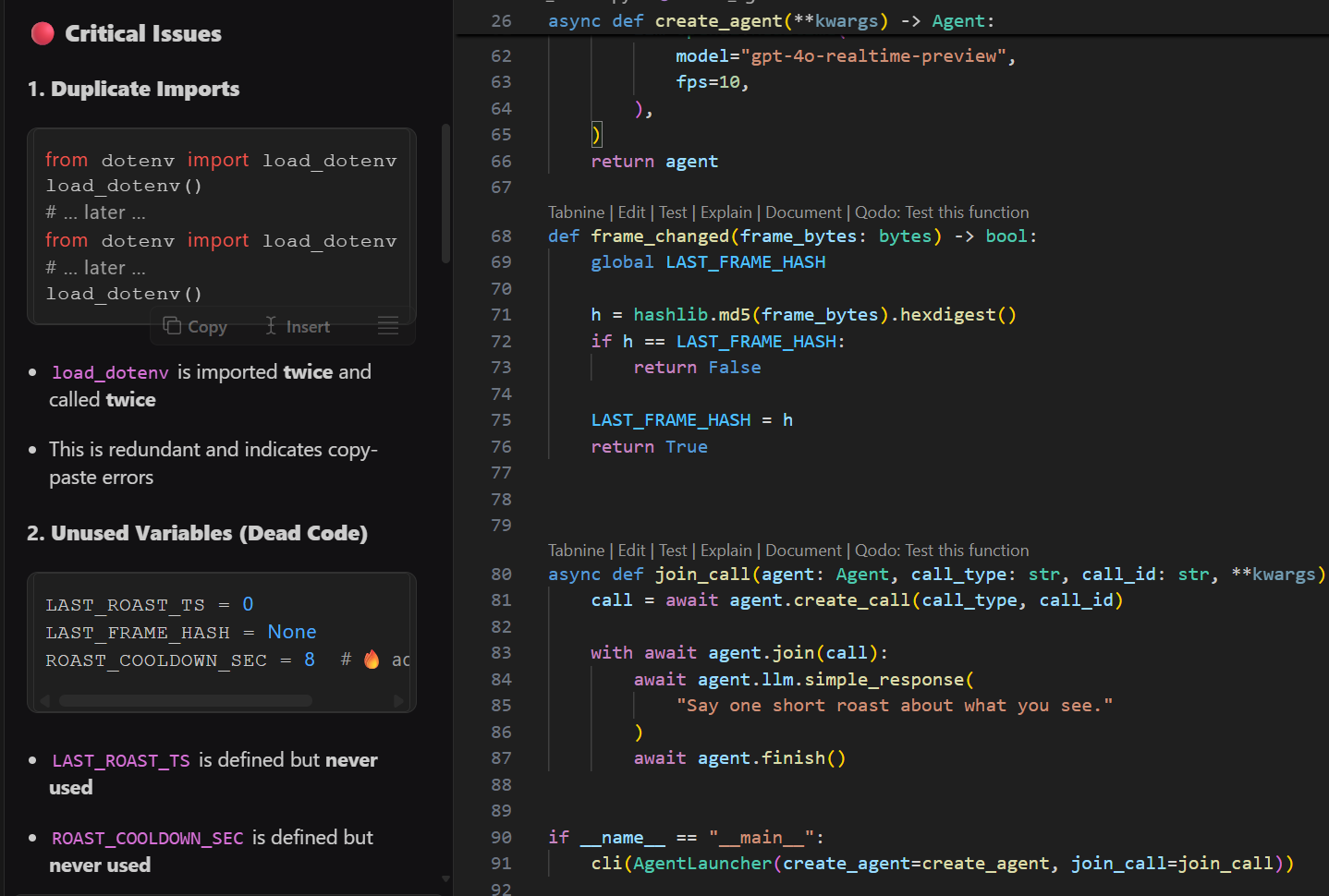Click the left arrow of the snippet scrollbar
Screen dimensions: 1329x896
(x=43, y=701)
